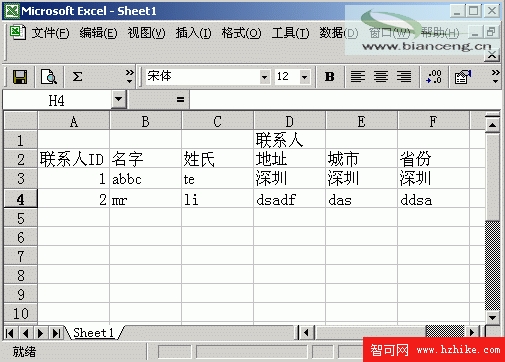Screen dimensions: 505x362
Task: Click the font box showing 宋体
Action: [203, 77]
